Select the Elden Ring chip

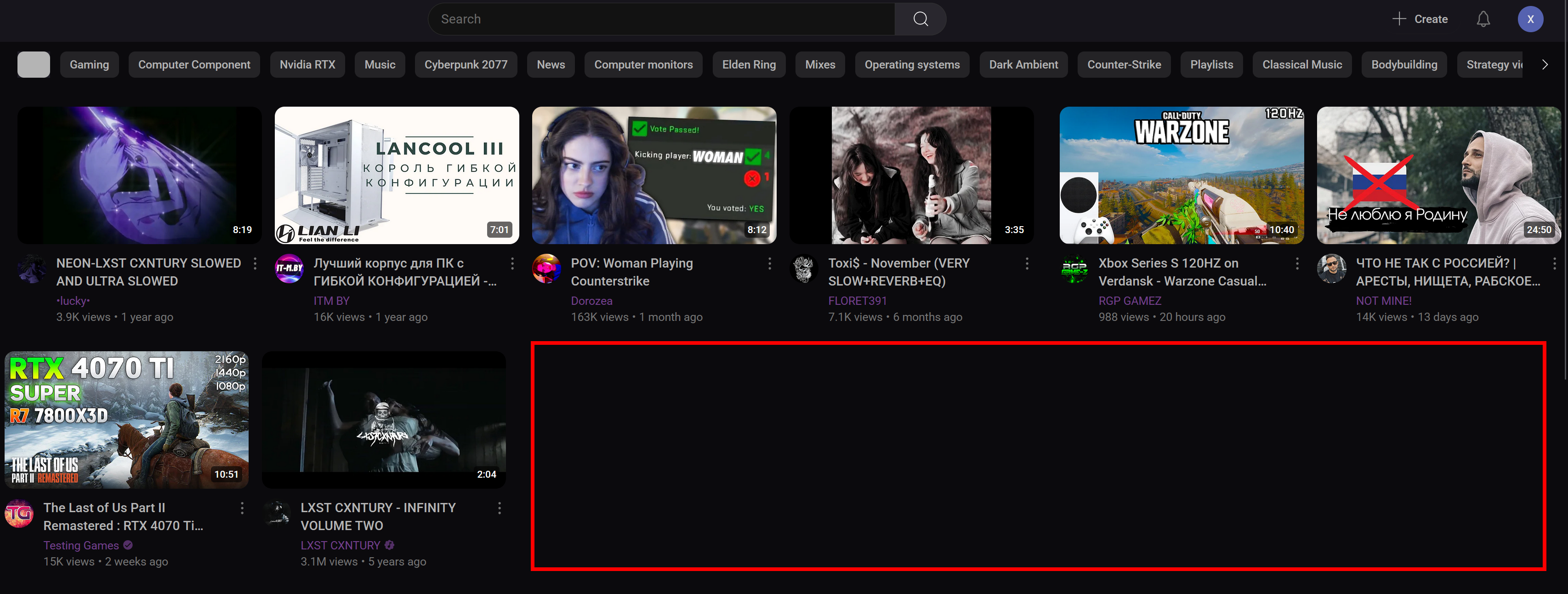(749, 64)
